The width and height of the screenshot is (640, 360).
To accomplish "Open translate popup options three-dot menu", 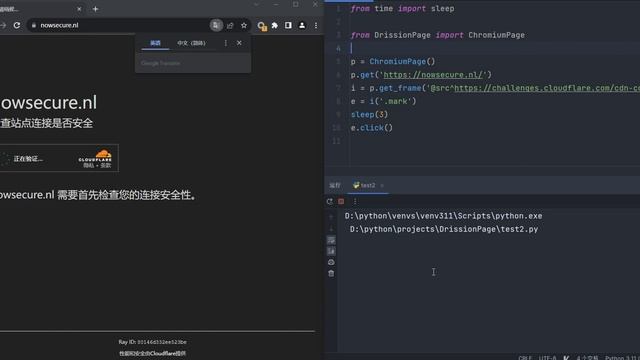I will [x=226, y=43].
